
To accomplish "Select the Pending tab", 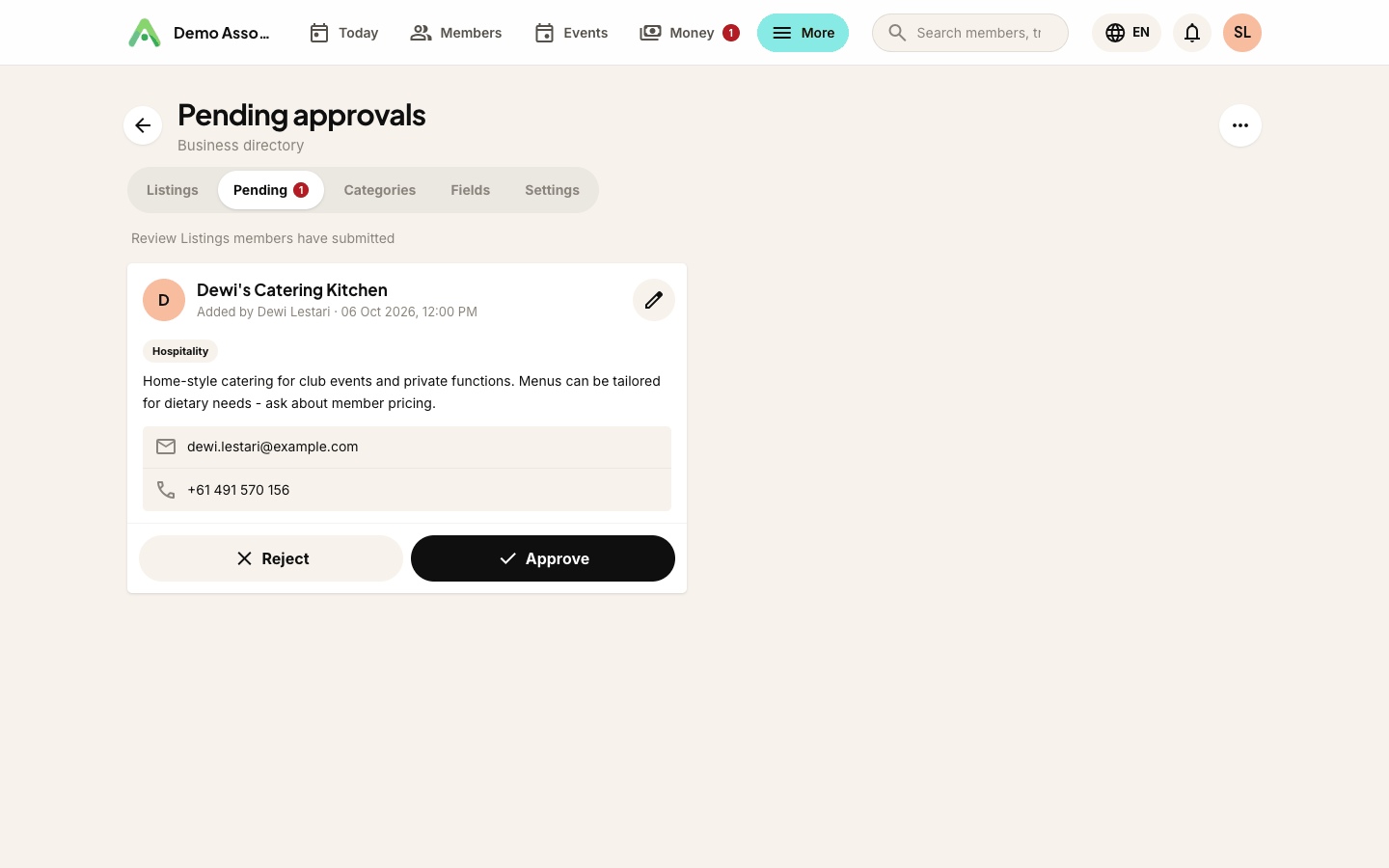I will tap(271, 190).
